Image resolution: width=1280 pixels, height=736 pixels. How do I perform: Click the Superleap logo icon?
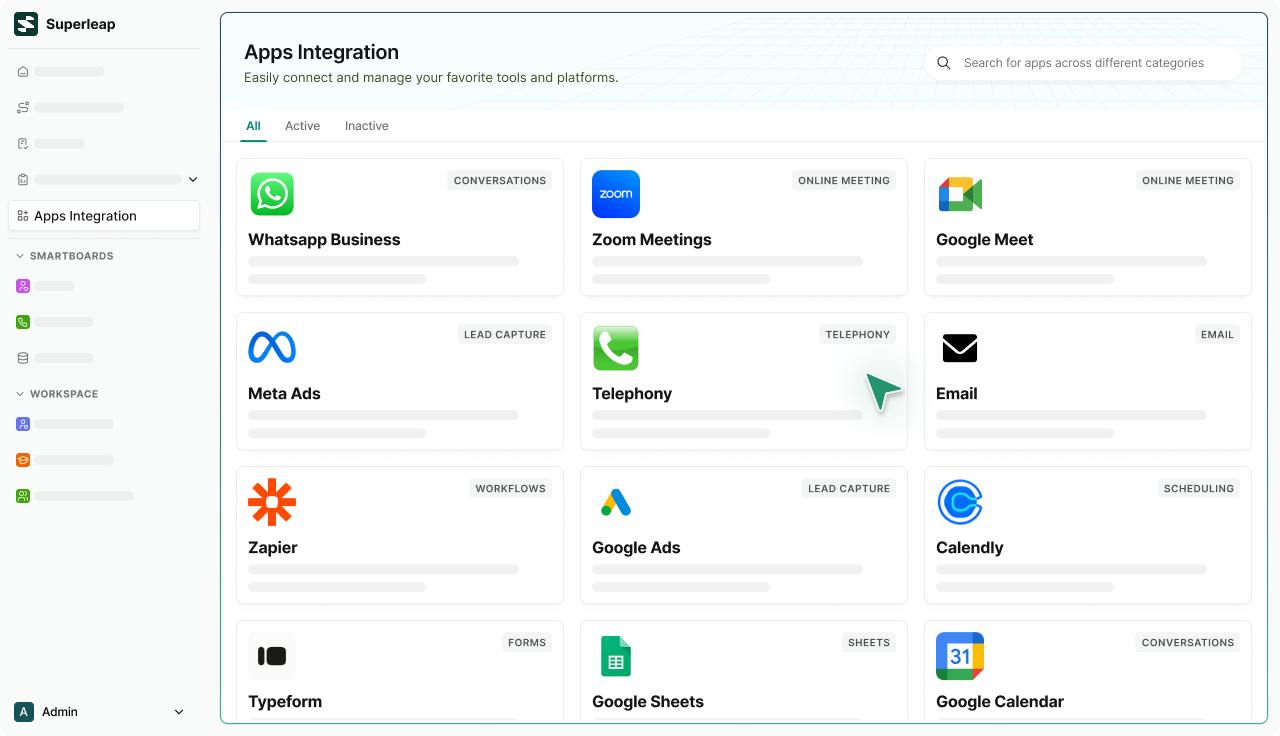tap(26, 24)
